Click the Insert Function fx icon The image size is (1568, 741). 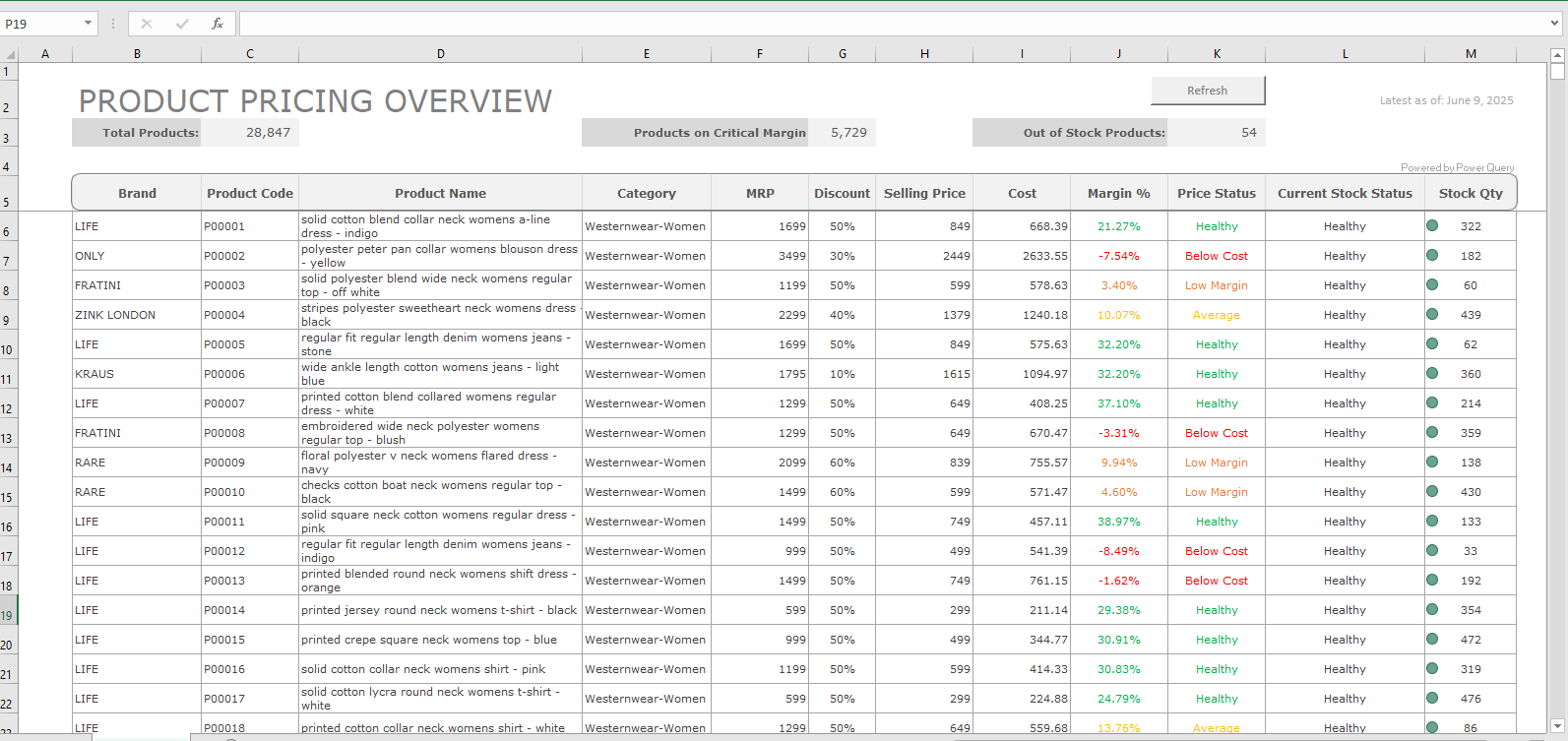coord(218,24)
